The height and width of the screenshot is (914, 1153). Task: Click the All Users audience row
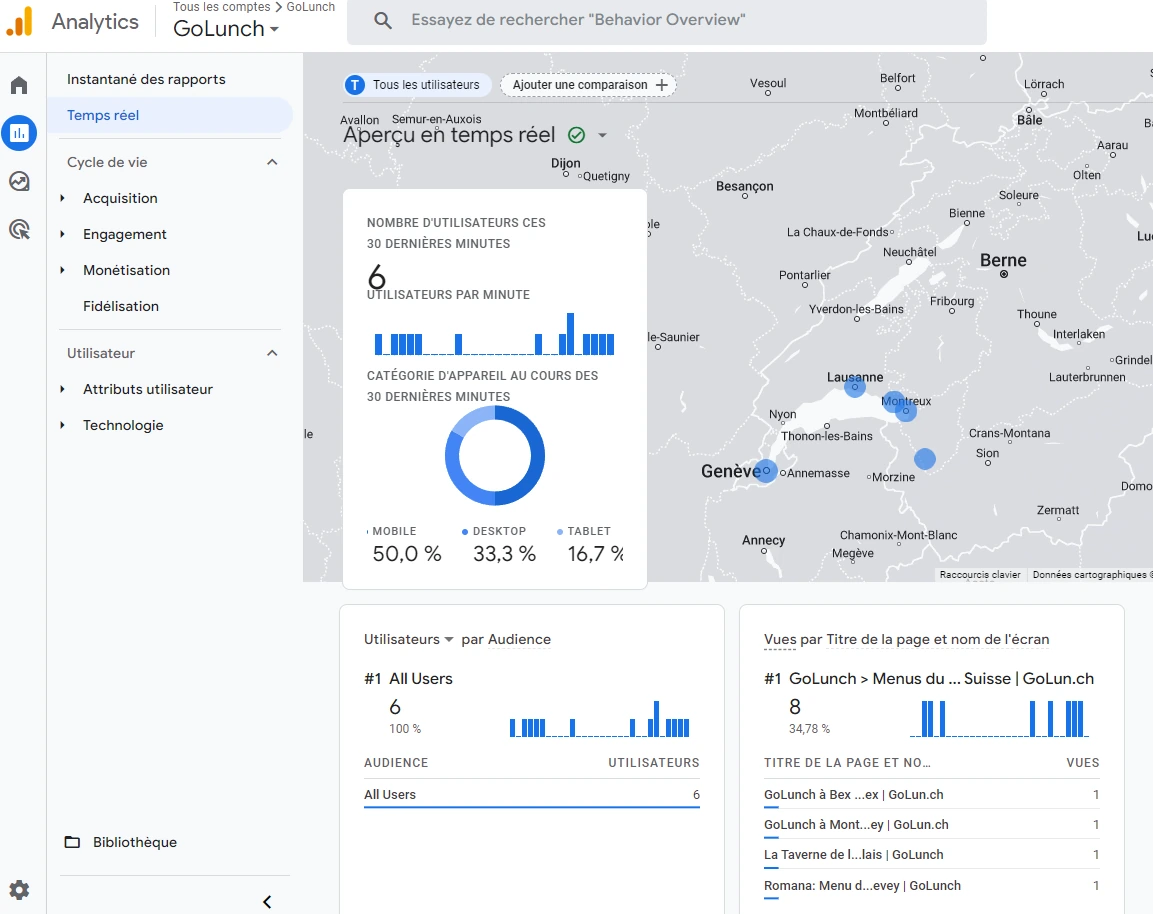pyautogui.click(x=532, y=795)
